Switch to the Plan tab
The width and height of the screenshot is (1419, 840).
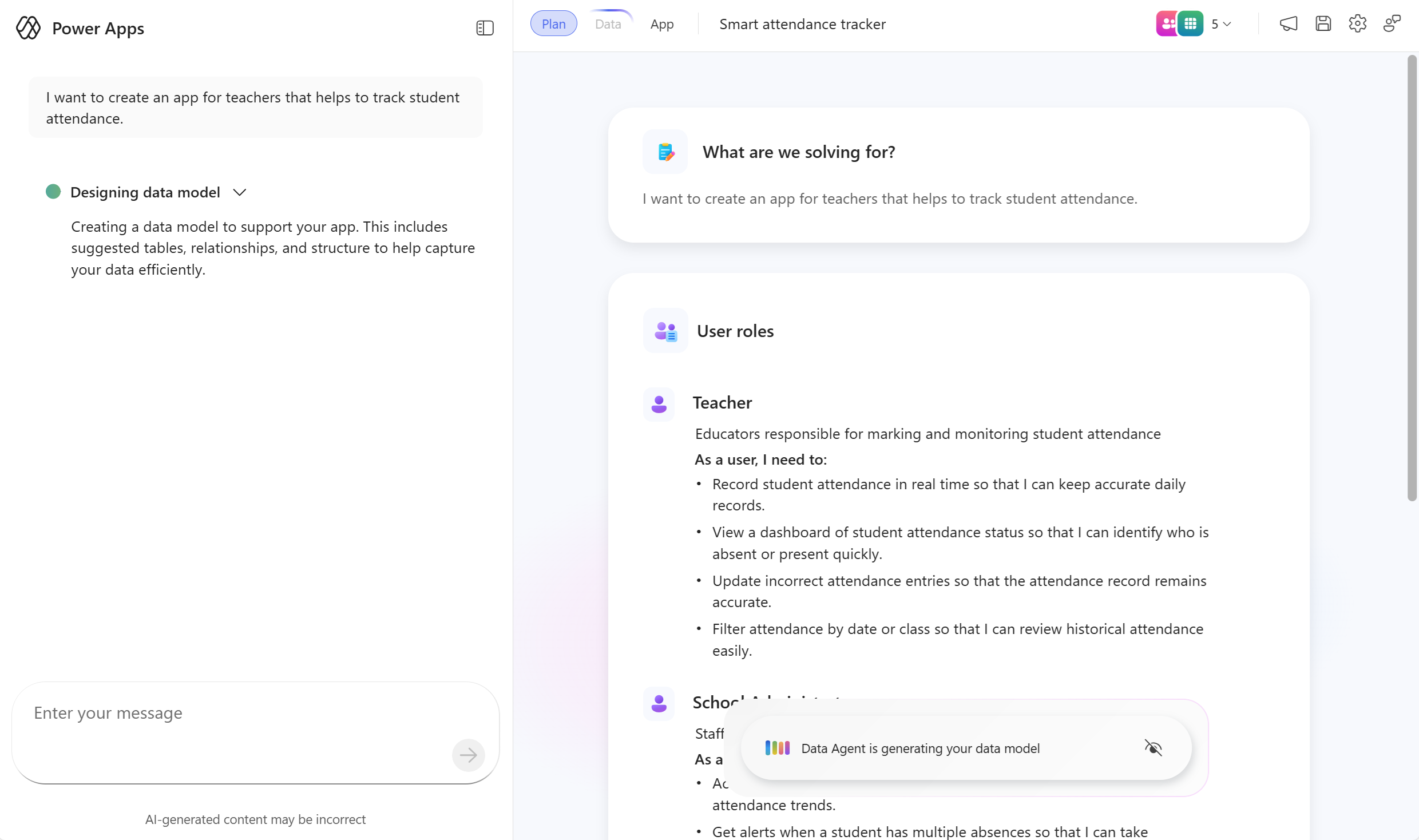pyautogui.click(x=553, y=24)
